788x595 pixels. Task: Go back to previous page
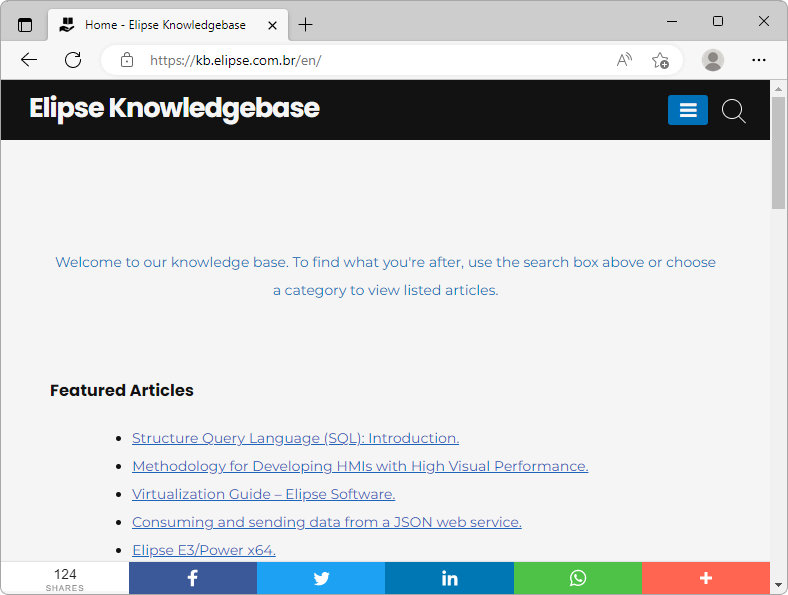click(29, 60)
